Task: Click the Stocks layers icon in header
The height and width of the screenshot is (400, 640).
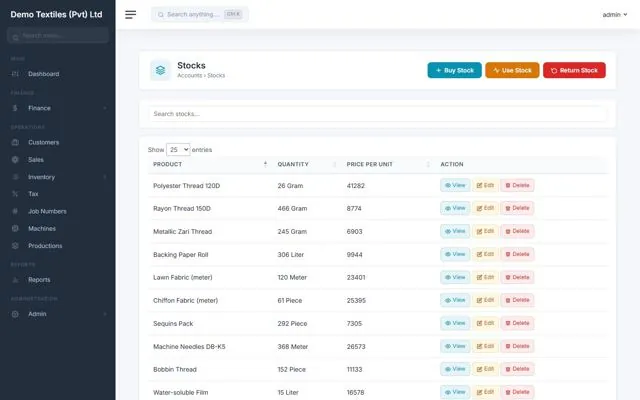Action: (160, 70)
